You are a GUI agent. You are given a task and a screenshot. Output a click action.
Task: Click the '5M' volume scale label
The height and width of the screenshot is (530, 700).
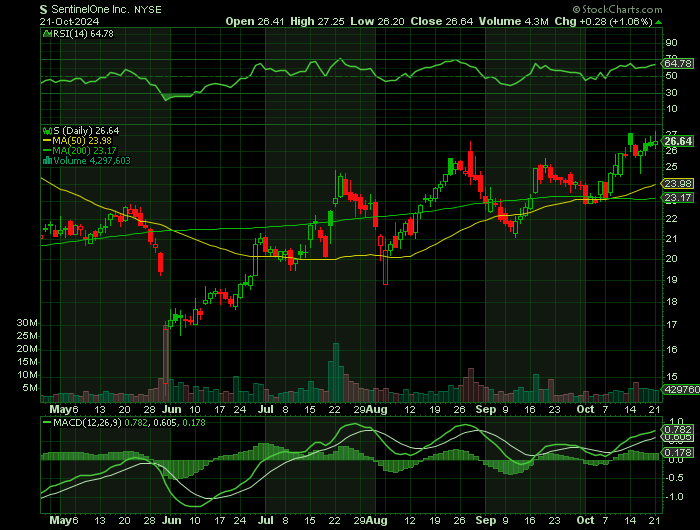point(30,388)
